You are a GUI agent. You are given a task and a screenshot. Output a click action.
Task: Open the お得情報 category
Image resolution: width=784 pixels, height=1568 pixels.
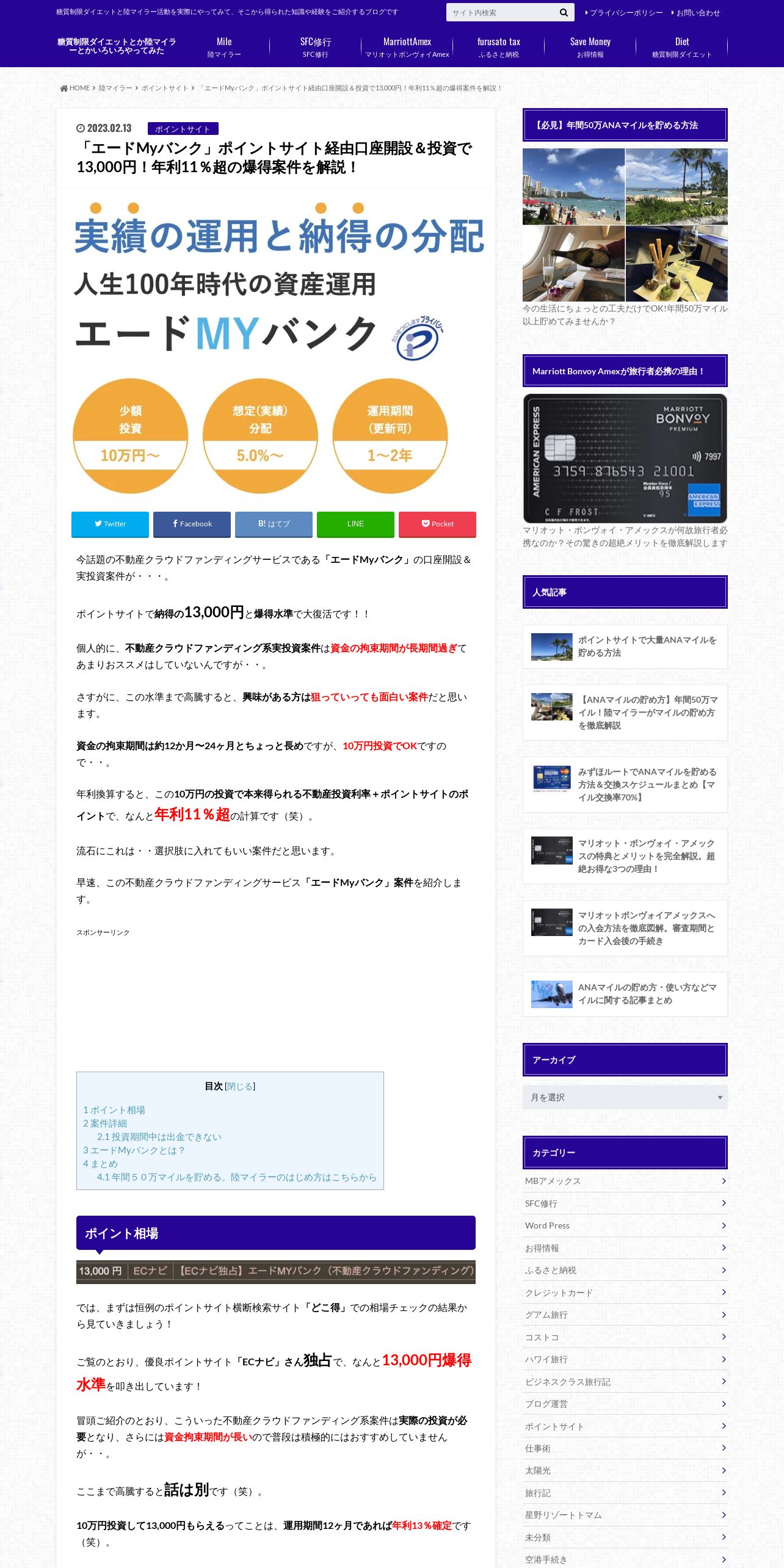625,1248
